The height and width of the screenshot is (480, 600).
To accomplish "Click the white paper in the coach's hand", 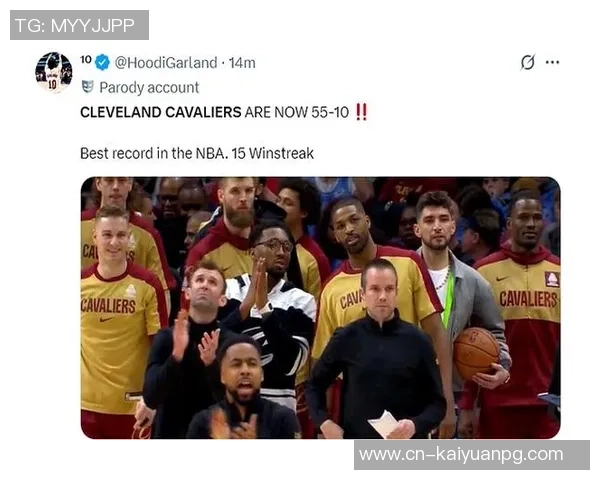I will (x=385, y=424).
